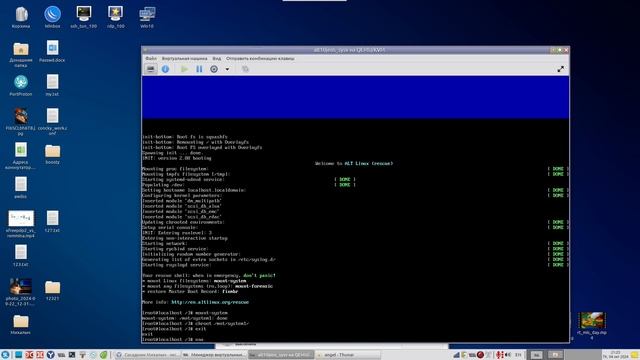
Task: Open the Вид menu
Action: (x=217, y=58)
